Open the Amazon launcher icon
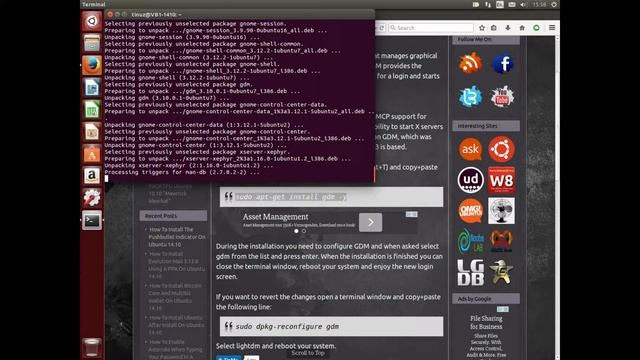 [92, 176]
